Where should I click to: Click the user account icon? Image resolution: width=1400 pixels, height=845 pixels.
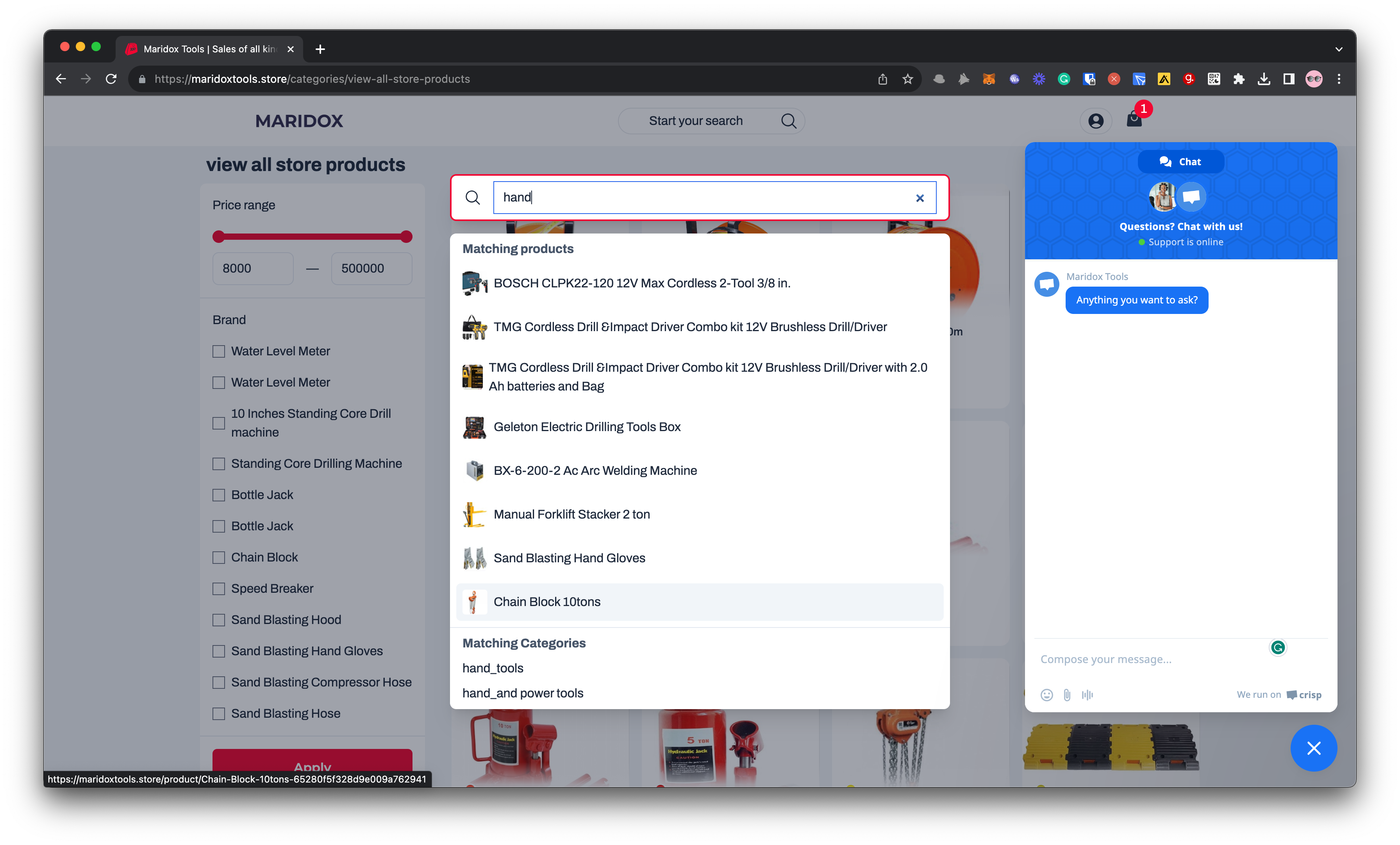point(1095,121)
